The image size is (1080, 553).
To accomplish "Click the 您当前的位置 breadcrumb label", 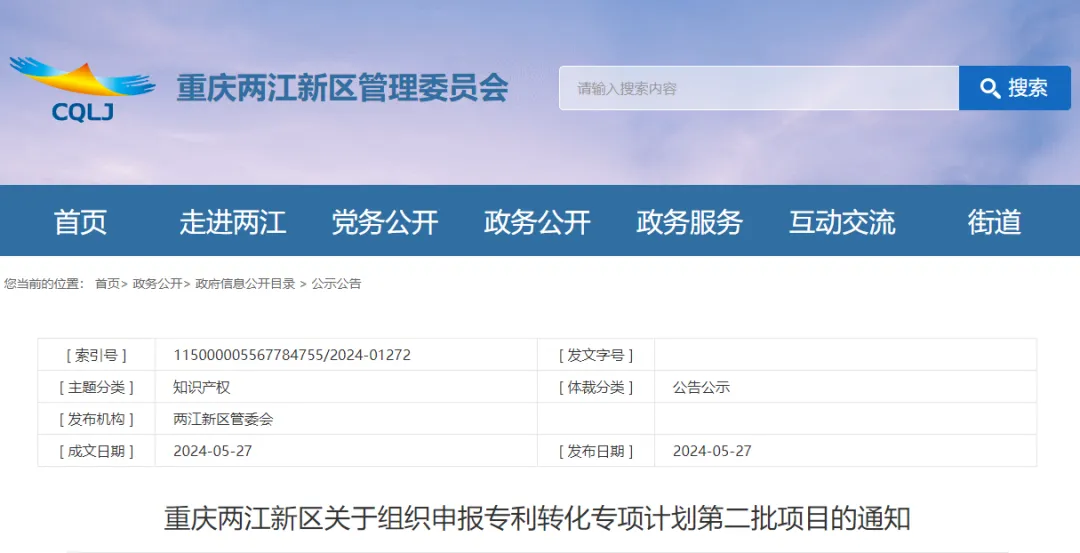I will pos(43,284).
